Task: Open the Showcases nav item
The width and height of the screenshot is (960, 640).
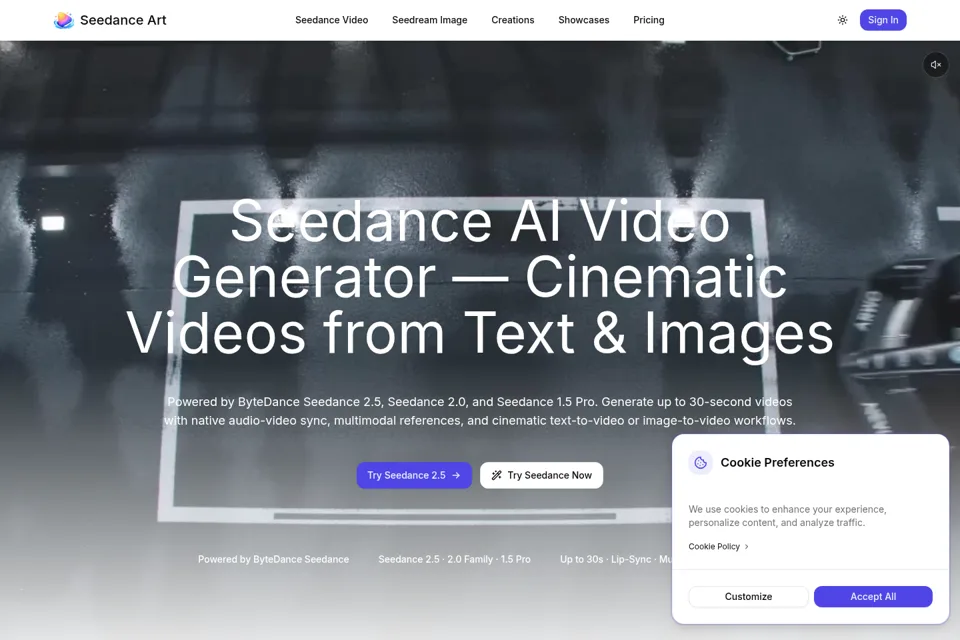Action: [x=583, y=20]
